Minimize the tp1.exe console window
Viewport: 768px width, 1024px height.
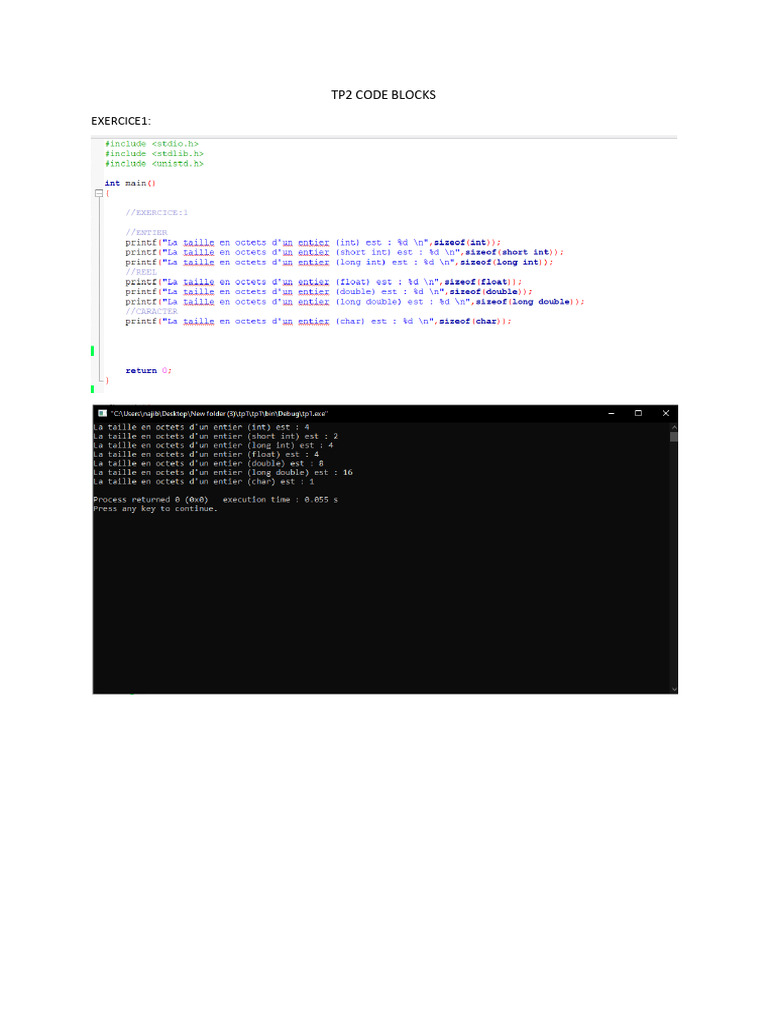pos(611,413)
